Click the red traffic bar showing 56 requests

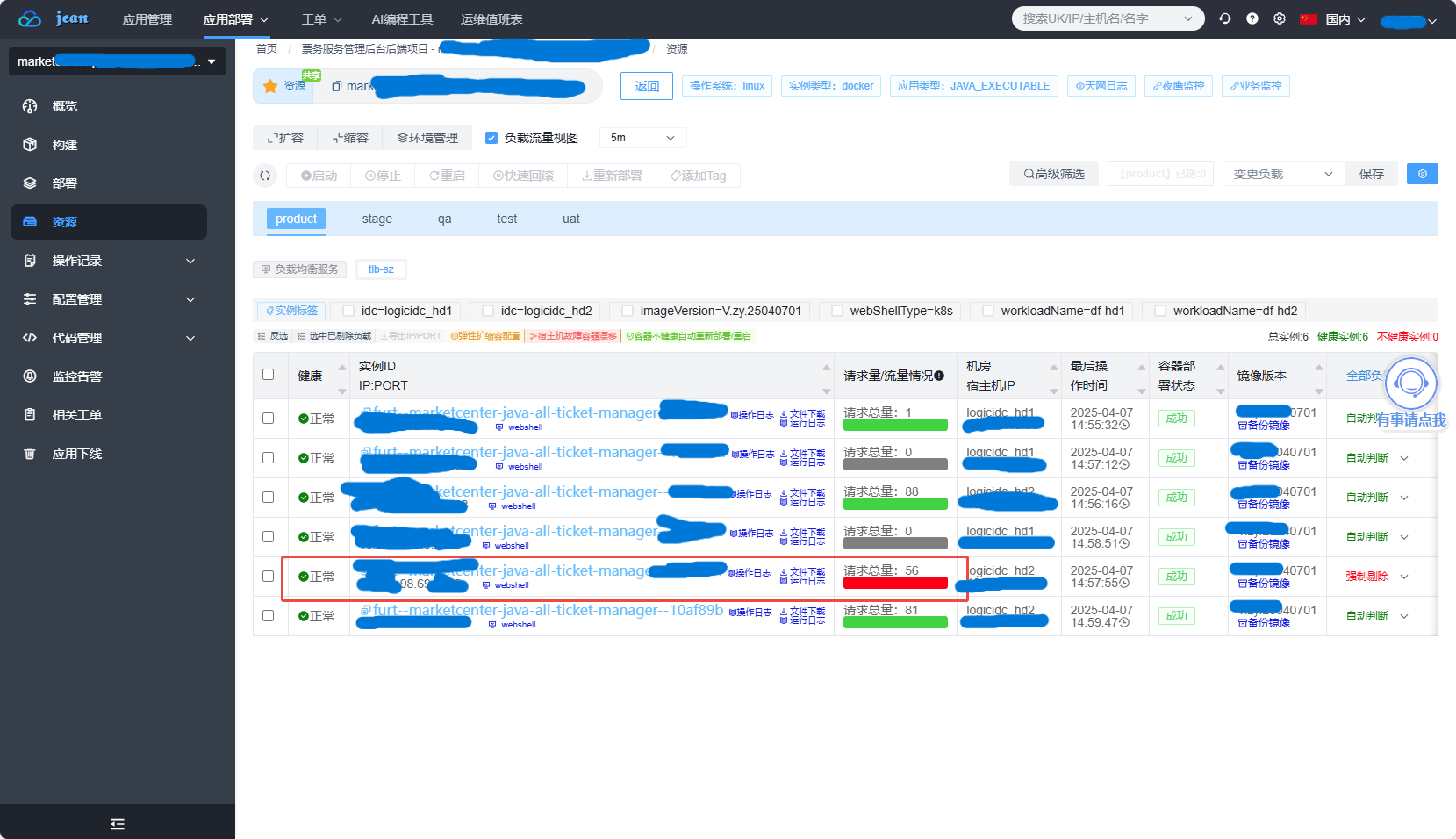click(895, 583)
